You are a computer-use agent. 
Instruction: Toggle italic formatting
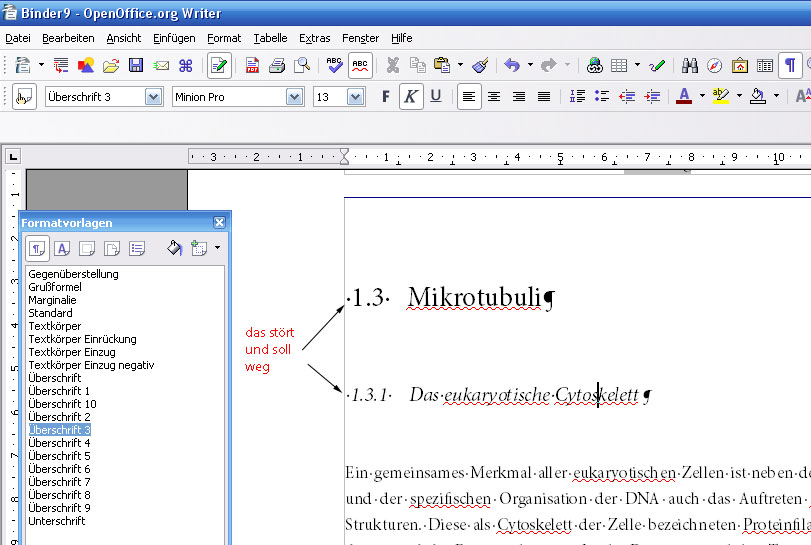[x=410, y=97]
